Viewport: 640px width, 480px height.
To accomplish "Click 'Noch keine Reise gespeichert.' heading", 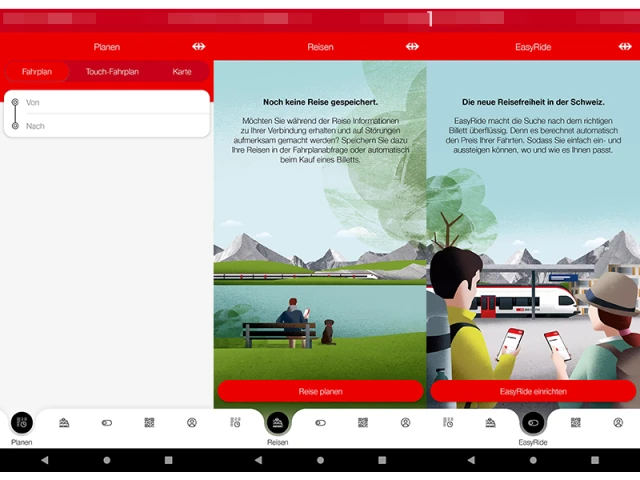I will (320, 102).
